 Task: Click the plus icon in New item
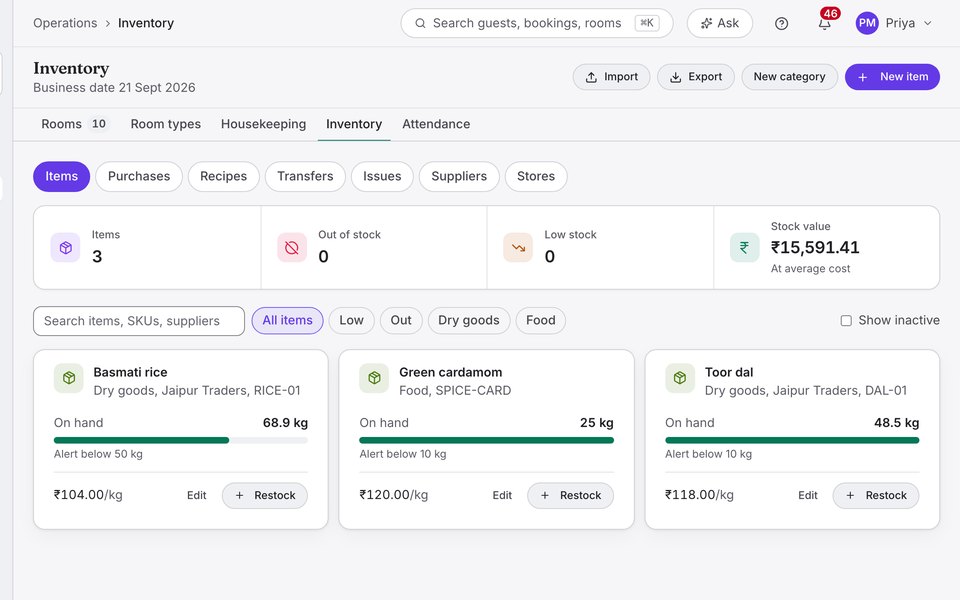863,77
